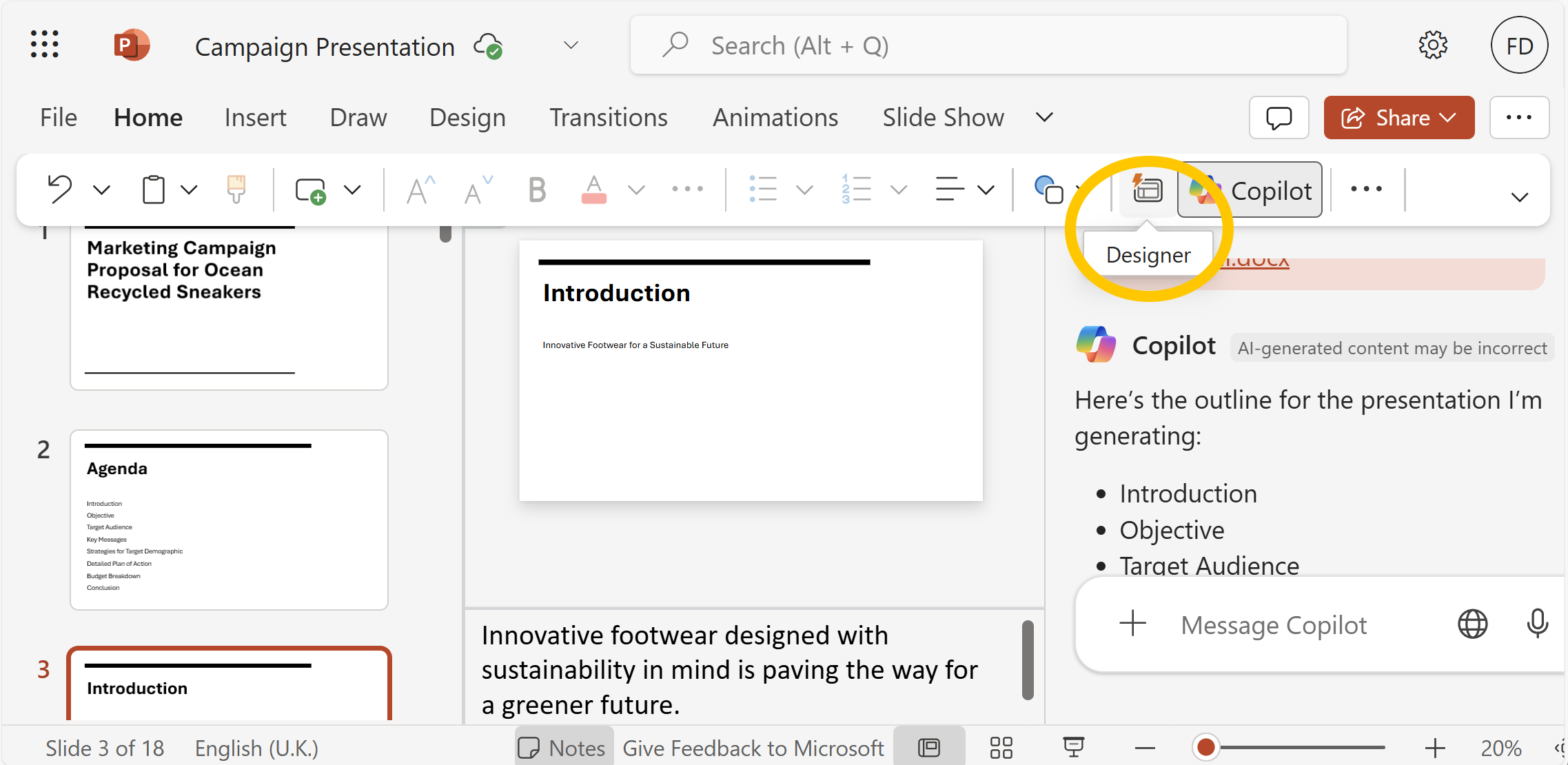The width and height of the screenshot is (1568, 765).
Task: Select the Home tab
Action: pyautogui.click(x=148, y=118)
